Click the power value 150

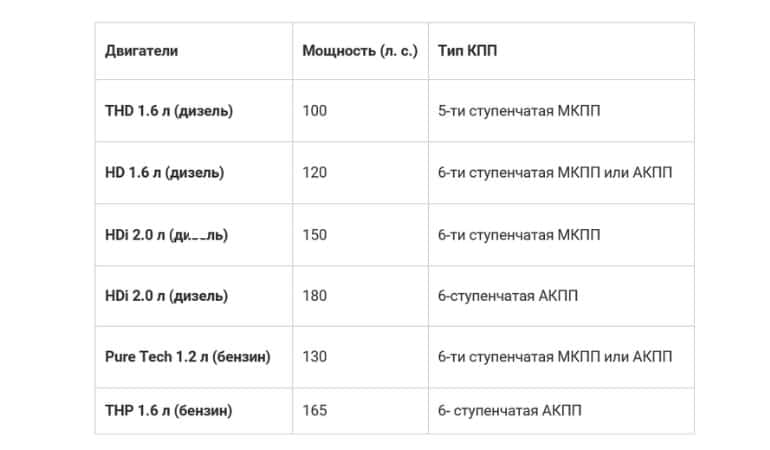click(314, 235)
